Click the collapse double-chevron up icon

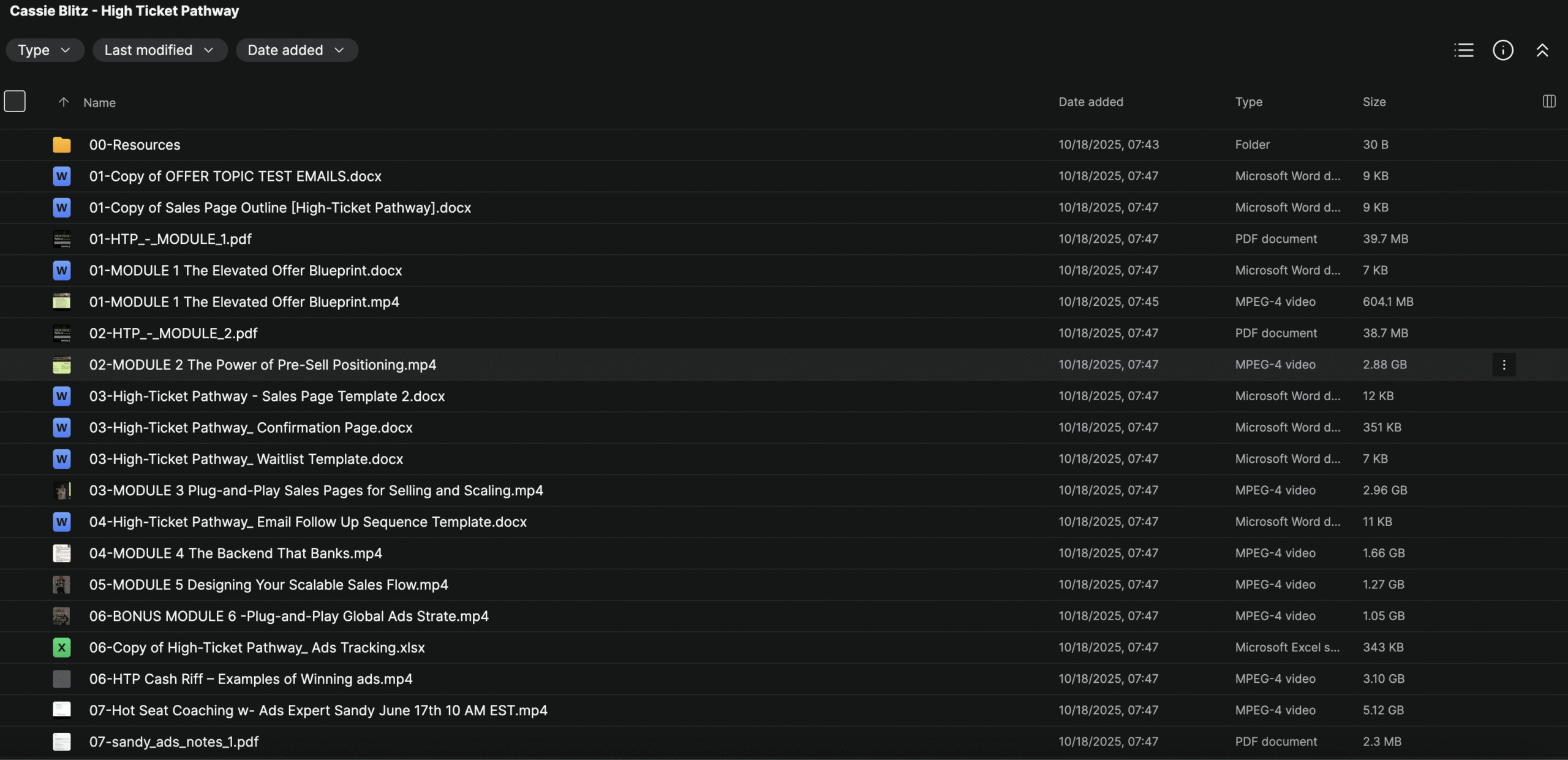click(1542, 50)
